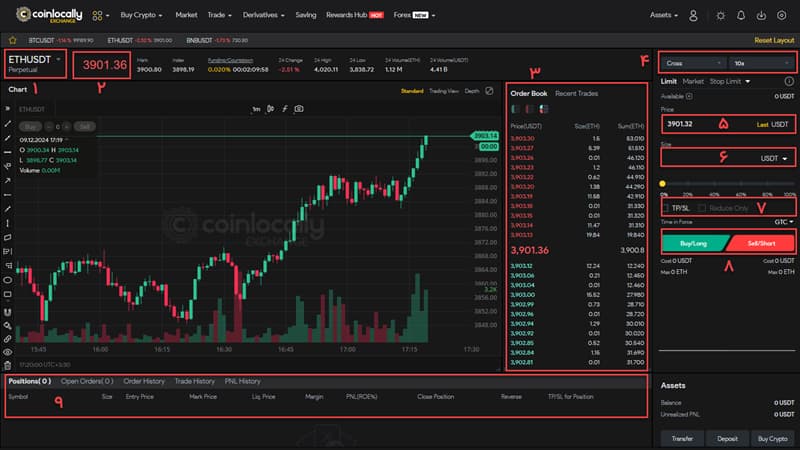The height and width of the screenshot is (450, 800).
Task: Open the Saving menu item
Action: tap(306, 15)
